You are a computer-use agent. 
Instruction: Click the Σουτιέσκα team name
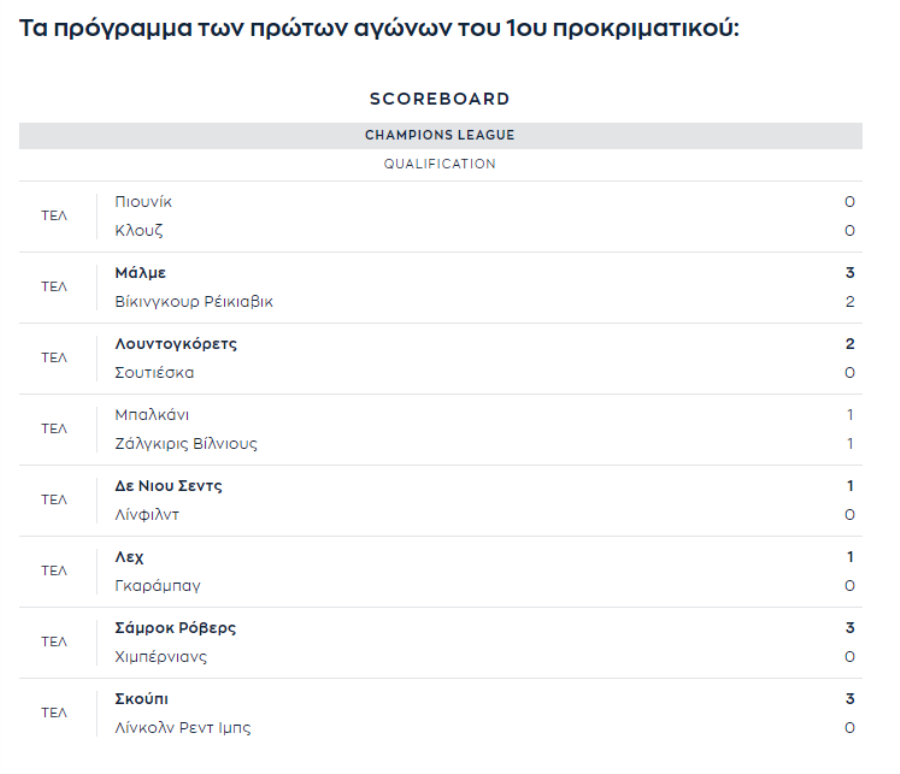[154, 373]
